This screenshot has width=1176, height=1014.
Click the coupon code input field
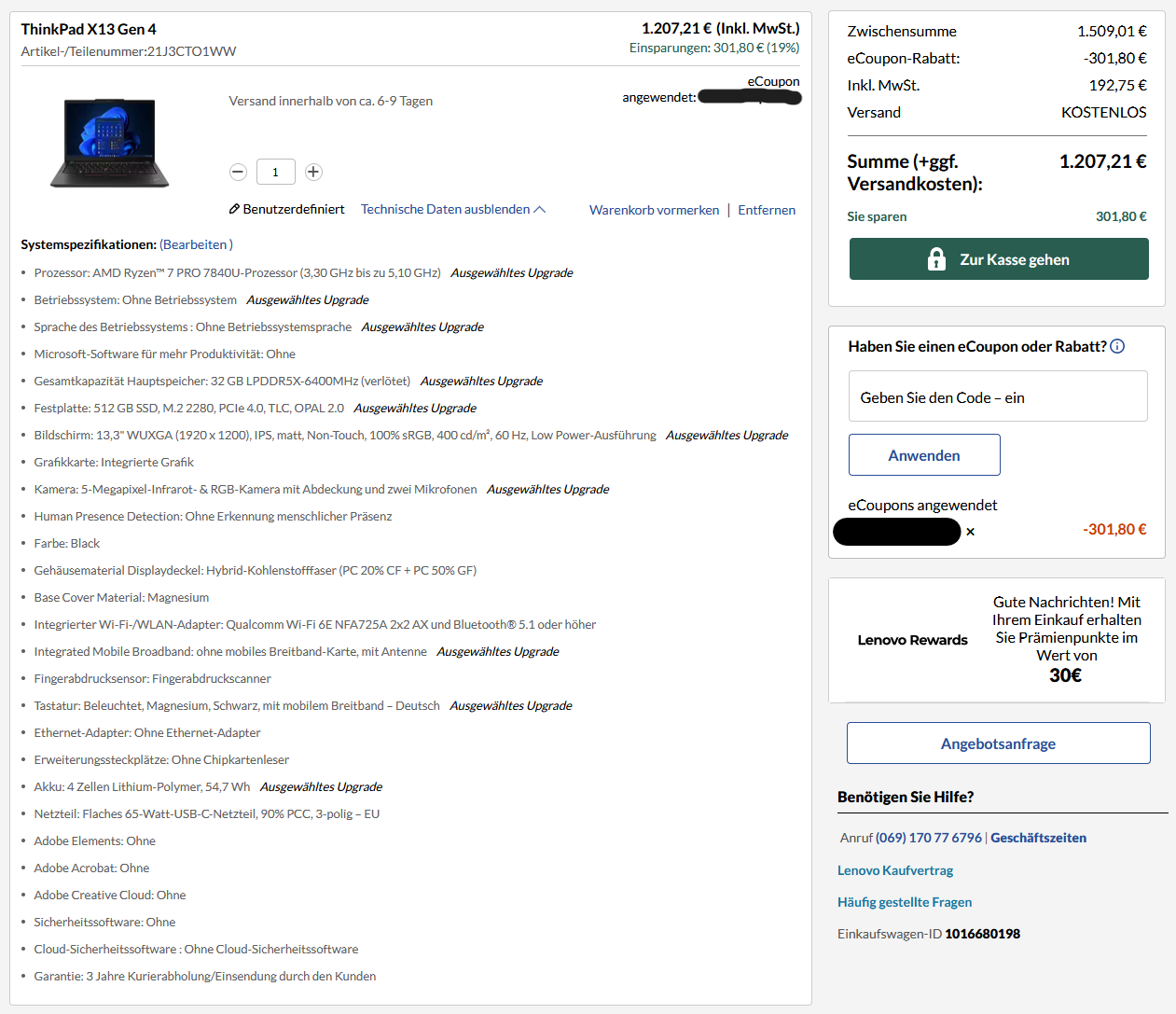[998, 396]
